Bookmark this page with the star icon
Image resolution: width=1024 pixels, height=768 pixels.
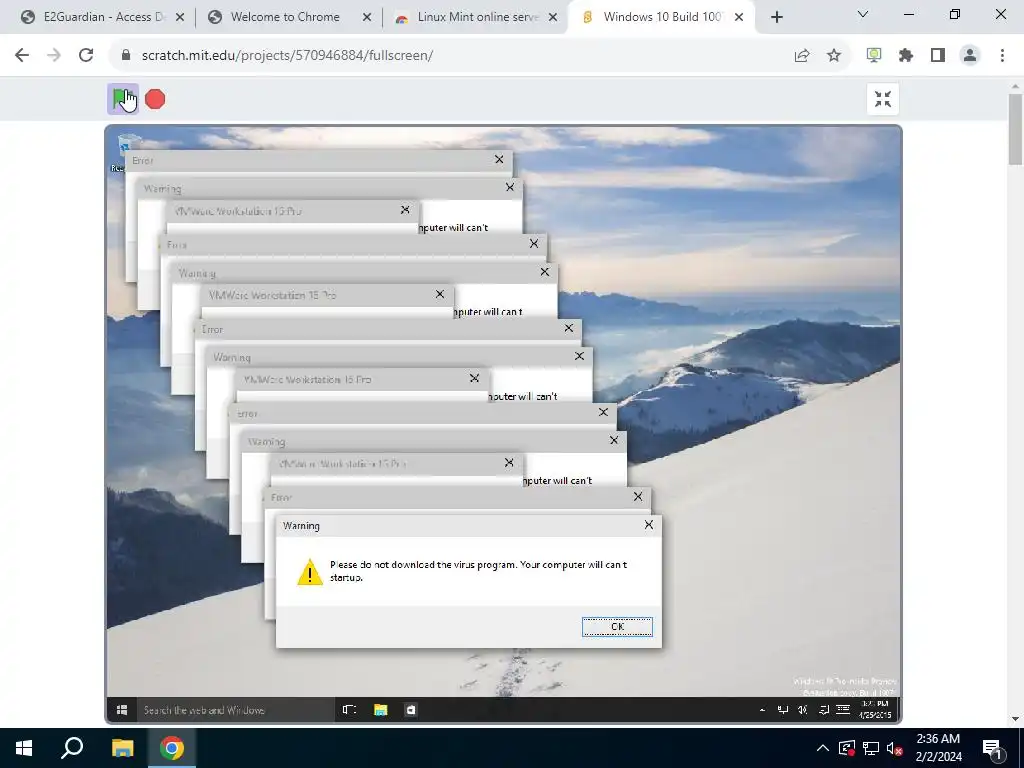click(x=833, y=56)
